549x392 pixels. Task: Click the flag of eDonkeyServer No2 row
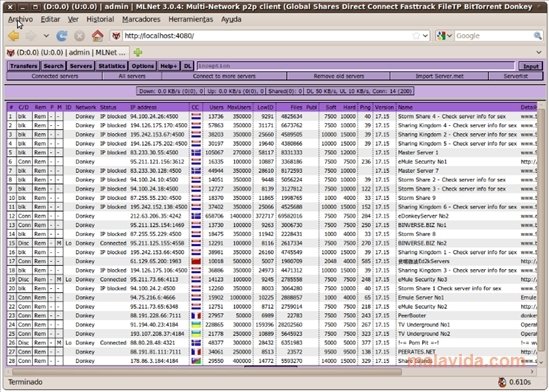[x=196, y=216]
